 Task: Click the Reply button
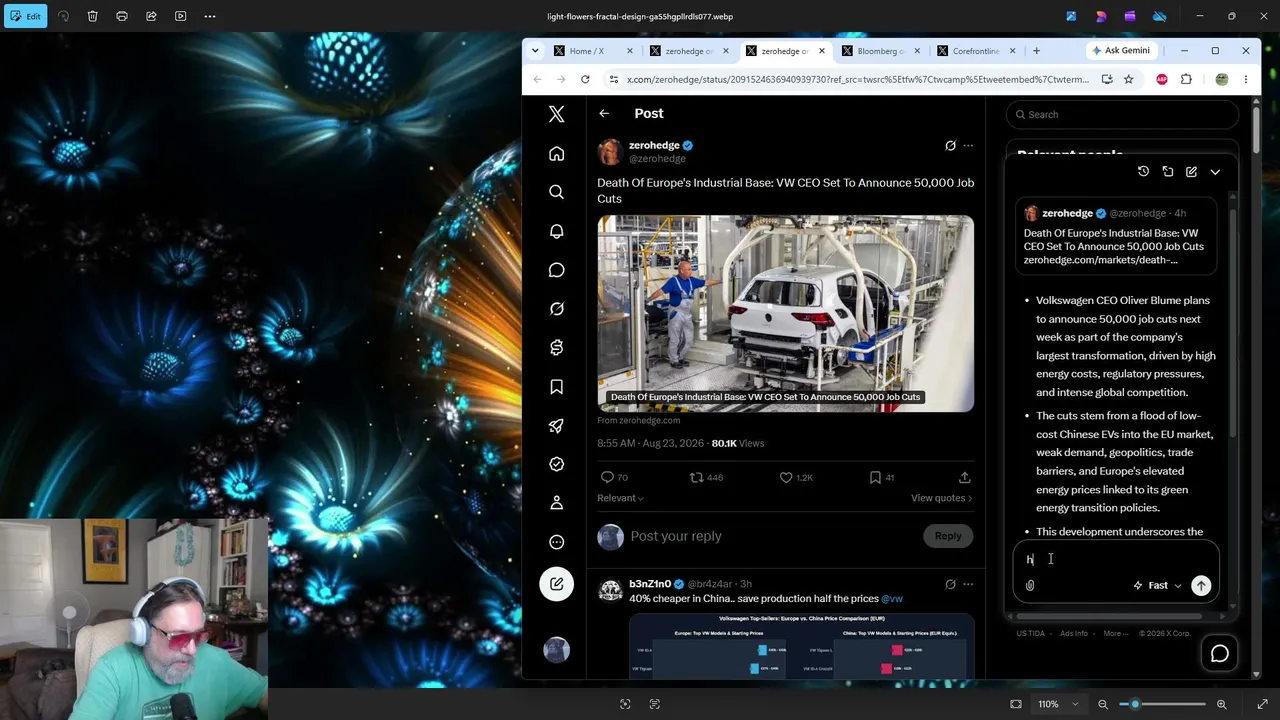948,536
